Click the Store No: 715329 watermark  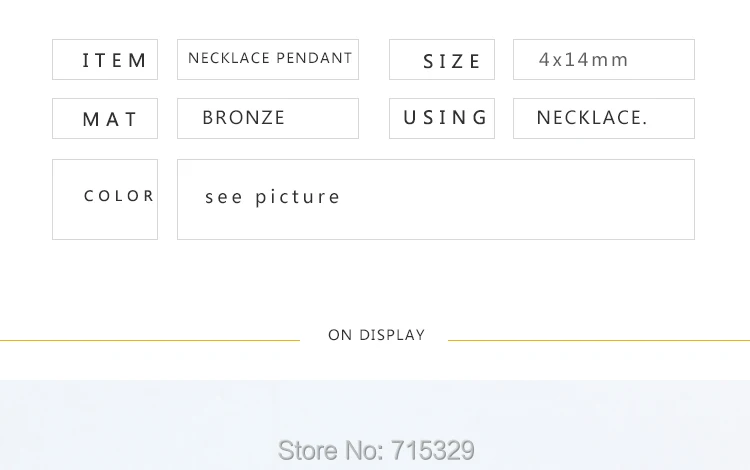click(x=376, y=450)
